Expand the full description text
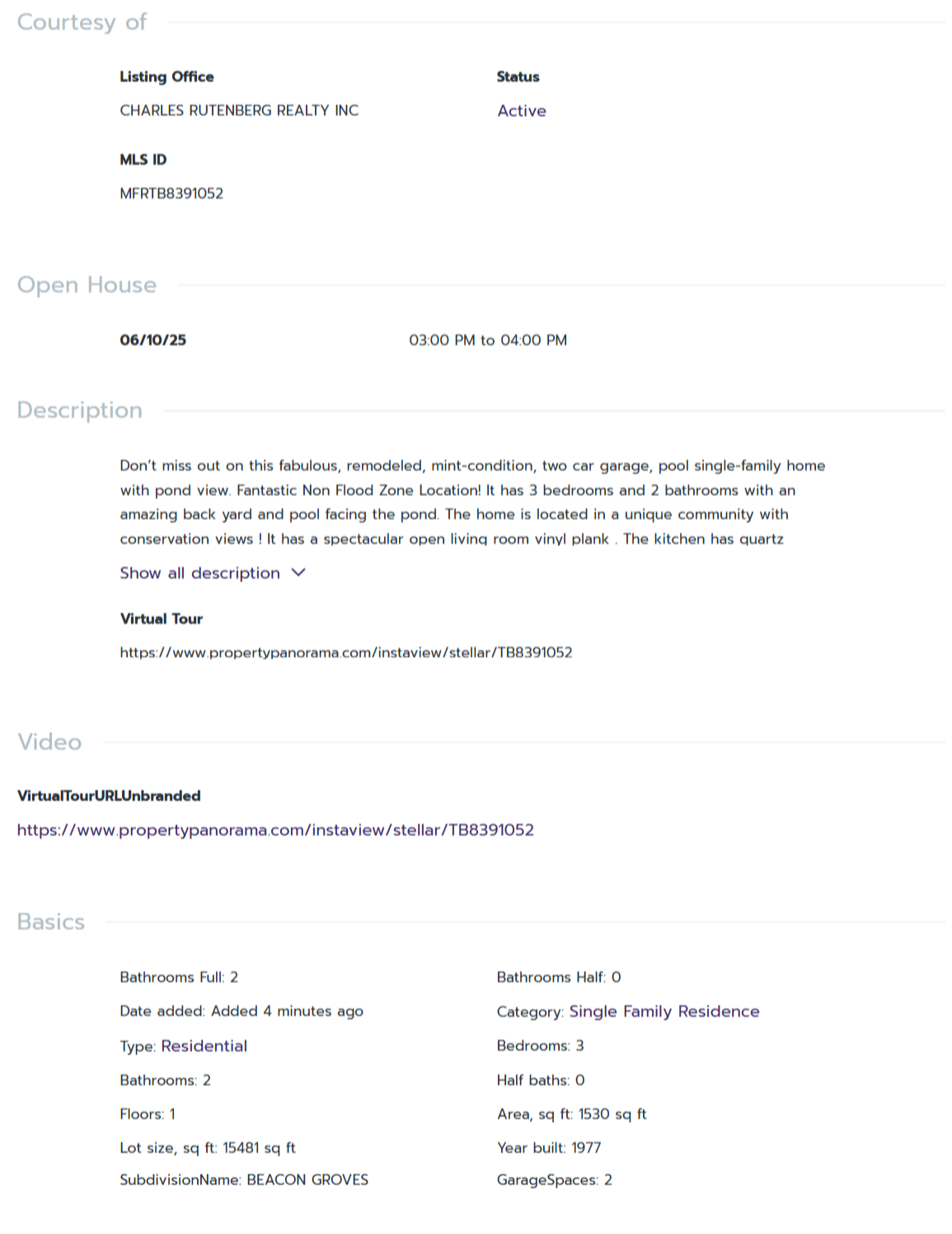The width and height of the screenshot is (952, 1234). (x=200, y=573)
